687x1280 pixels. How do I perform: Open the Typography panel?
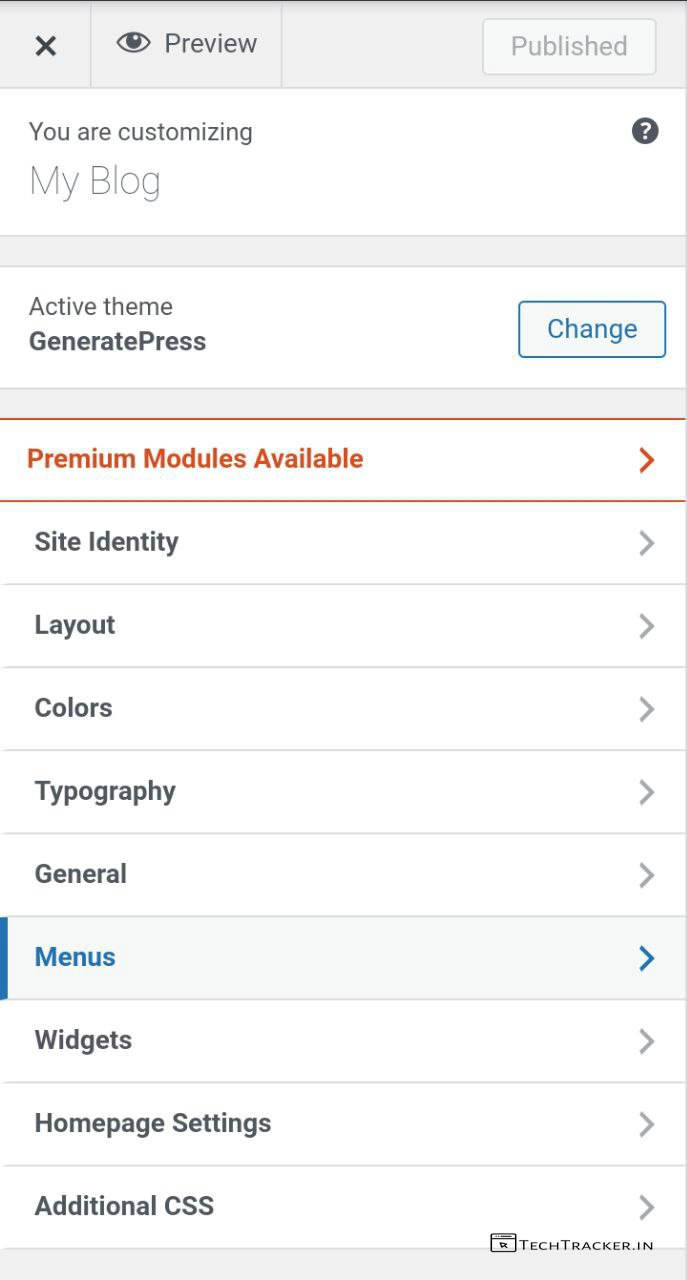[105, 791]
